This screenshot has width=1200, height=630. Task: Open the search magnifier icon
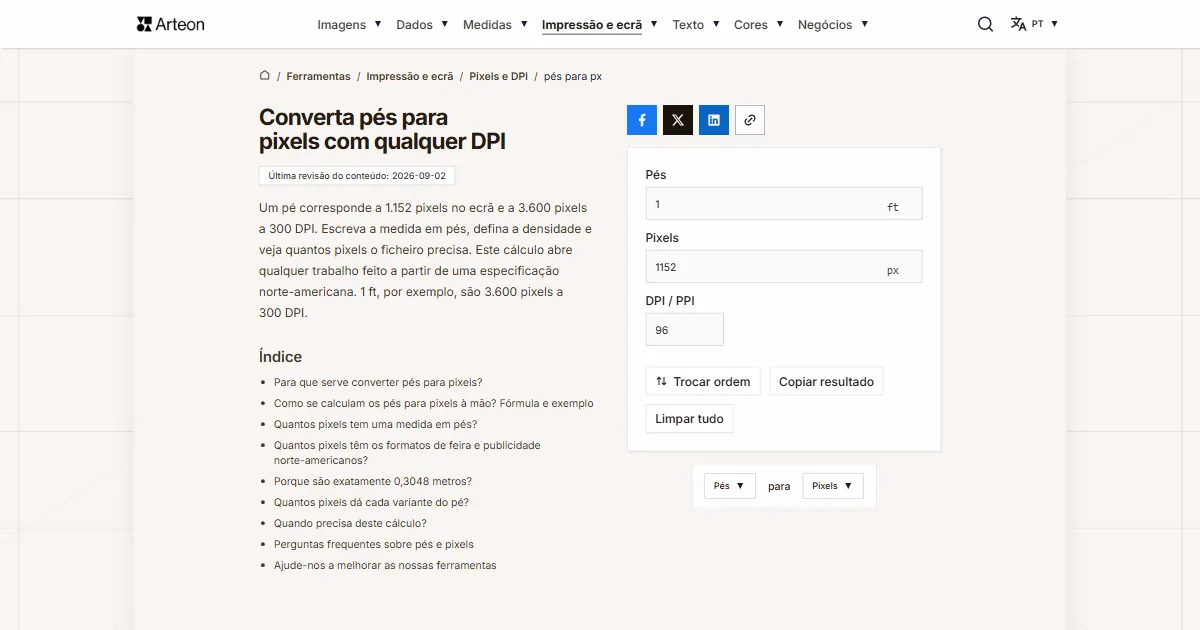[x=985, y=24]
